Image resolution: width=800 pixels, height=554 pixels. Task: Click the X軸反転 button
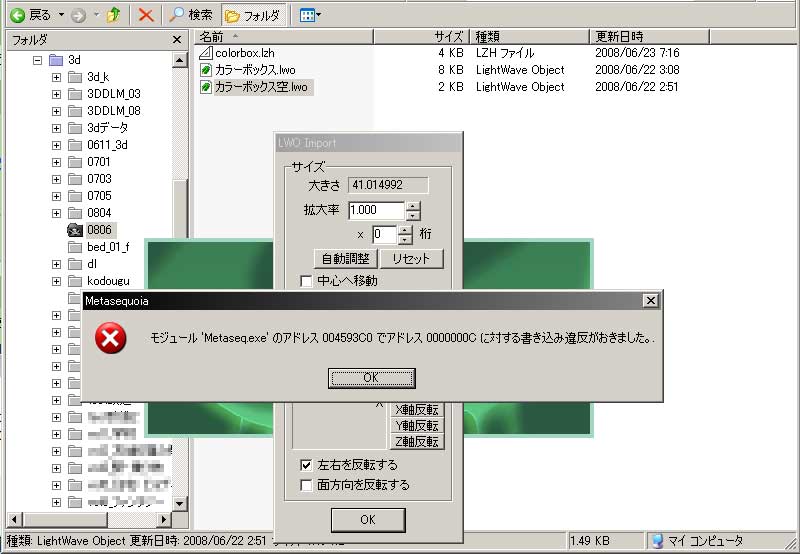tap(417, 410)
